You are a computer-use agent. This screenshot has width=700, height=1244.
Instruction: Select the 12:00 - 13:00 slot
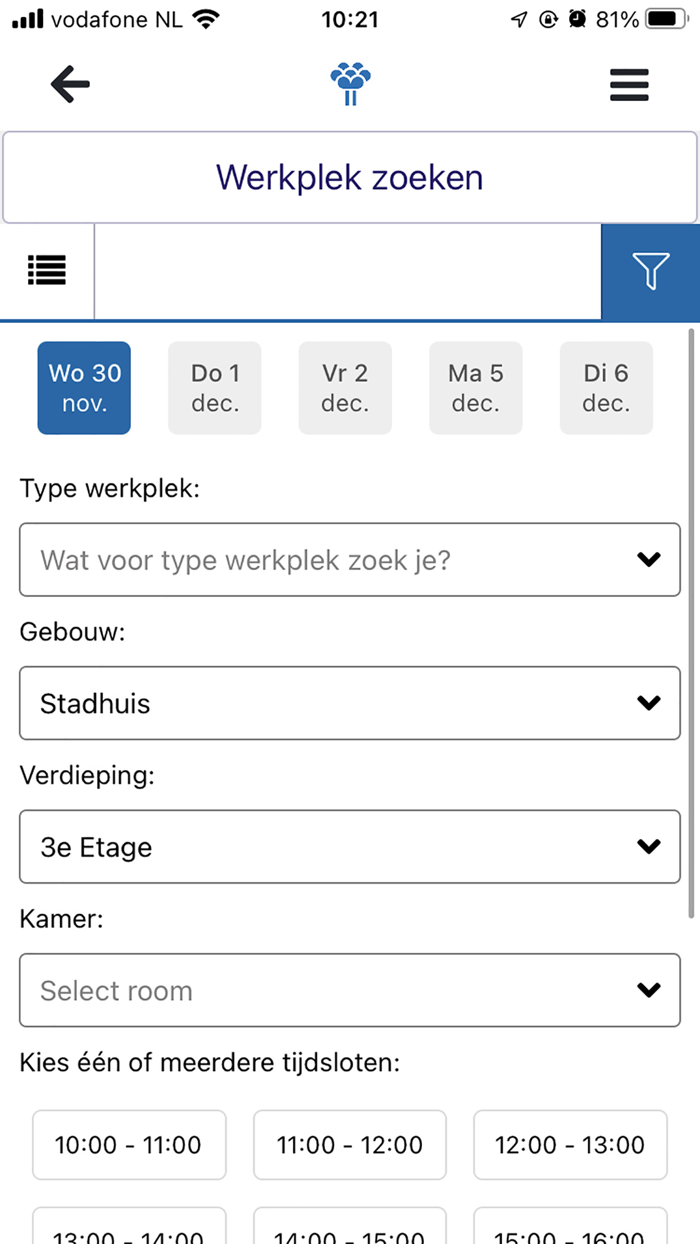click(x=570, y=1144)
